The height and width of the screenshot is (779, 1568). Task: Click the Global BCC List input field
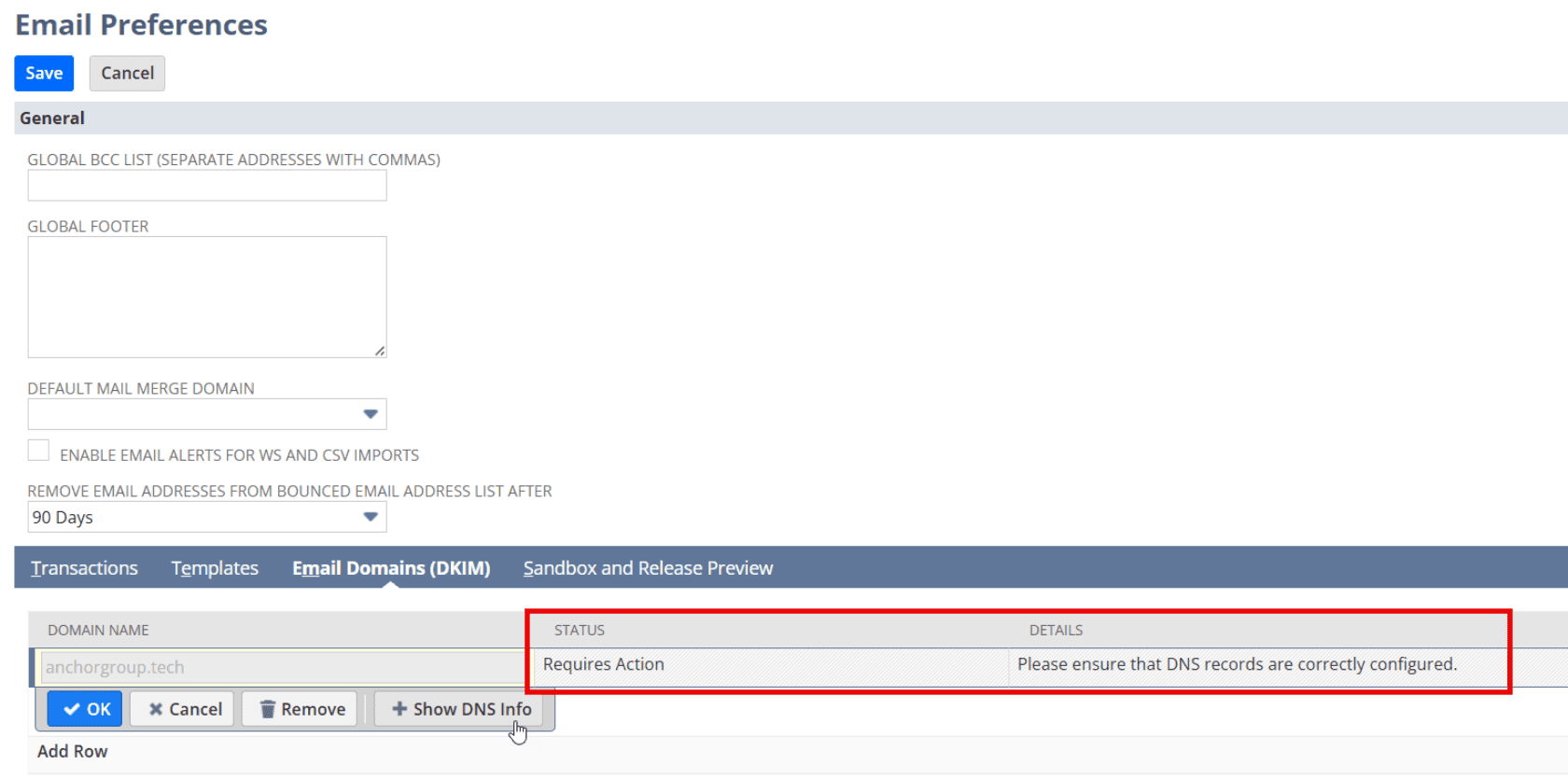tap(207, 186)
